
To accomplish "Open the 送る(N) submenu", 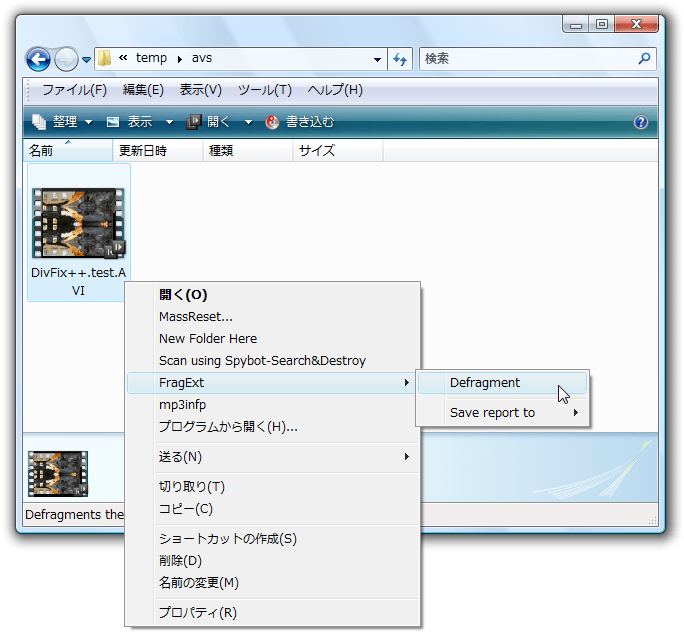I will click(x=273, y=457).
